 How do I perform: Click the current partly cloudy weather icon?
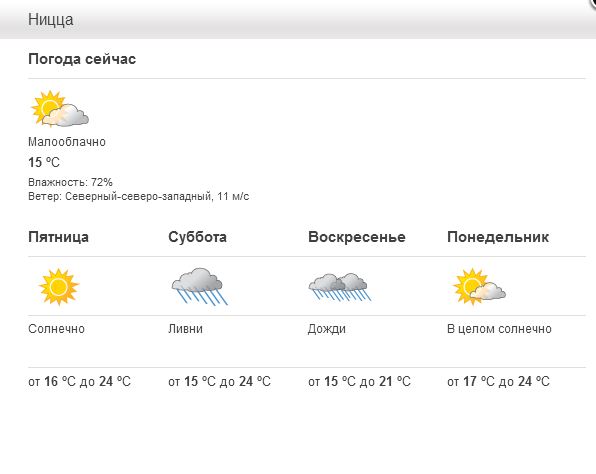pyautogui.click(x=60, y=109)
